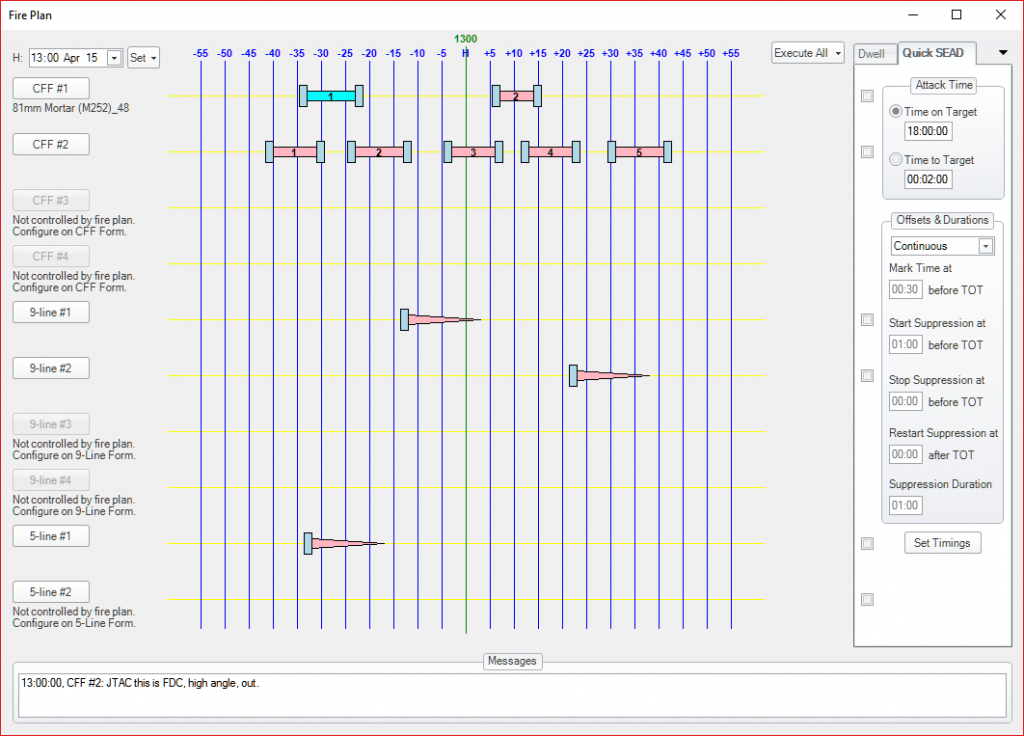
Task: Switch to the Dwell tab
Action: coord(873,53)
